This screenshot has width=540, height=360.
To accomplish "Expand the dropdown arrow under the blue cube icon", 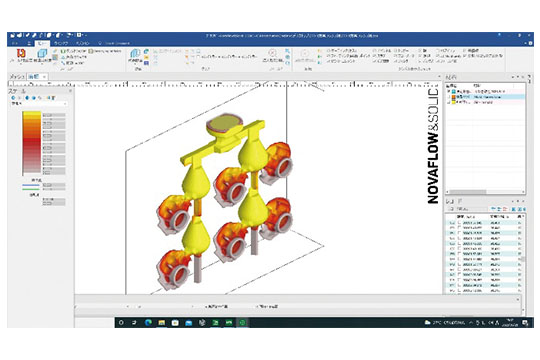I will tap(42, 64).
